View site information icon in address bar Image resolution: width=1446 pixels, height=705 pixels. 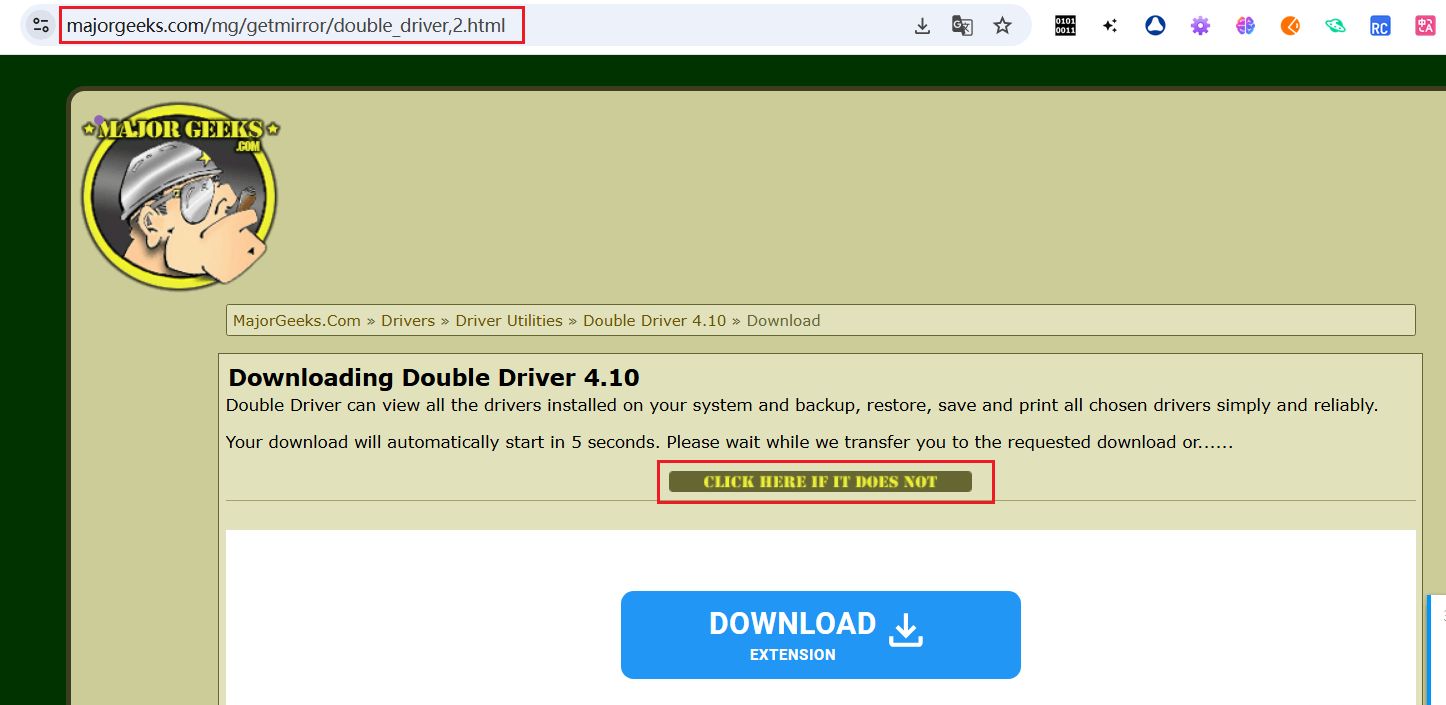pyautogui.click(x=41, y=26)
